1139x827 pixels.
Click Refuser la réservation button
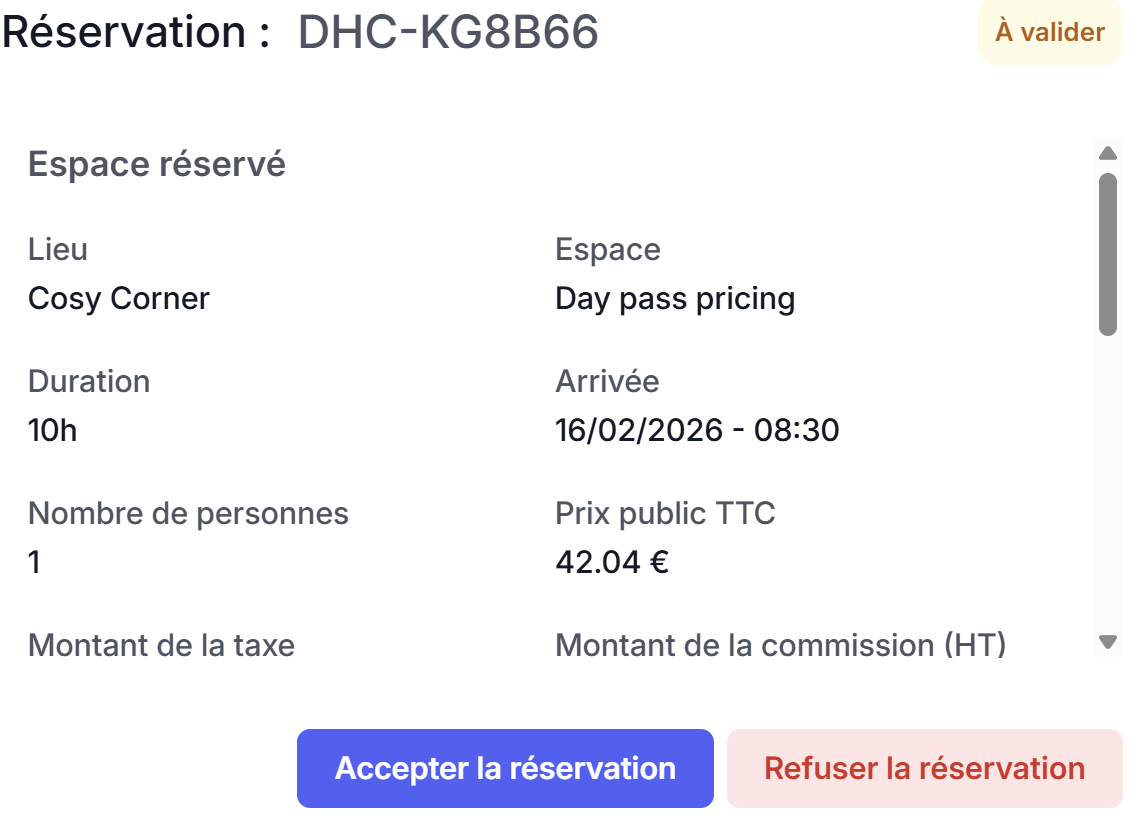(924, 768)
